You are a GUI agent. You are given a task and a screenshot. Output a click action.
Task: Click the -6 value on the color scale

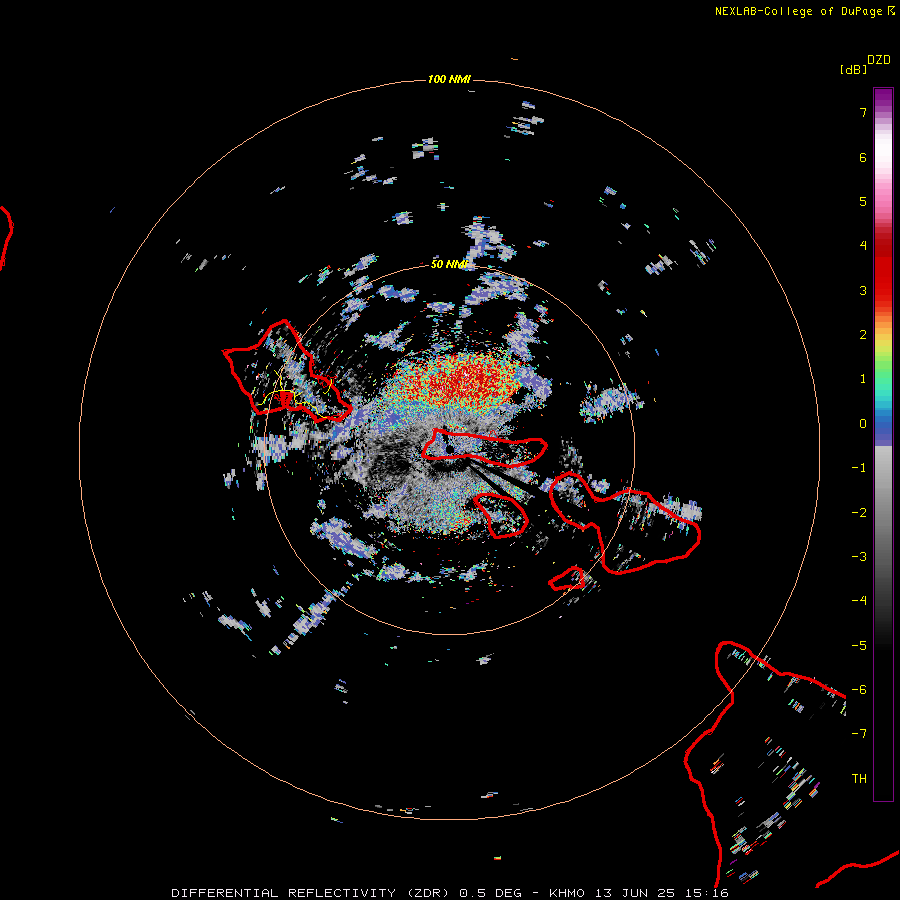click(859, 690)
